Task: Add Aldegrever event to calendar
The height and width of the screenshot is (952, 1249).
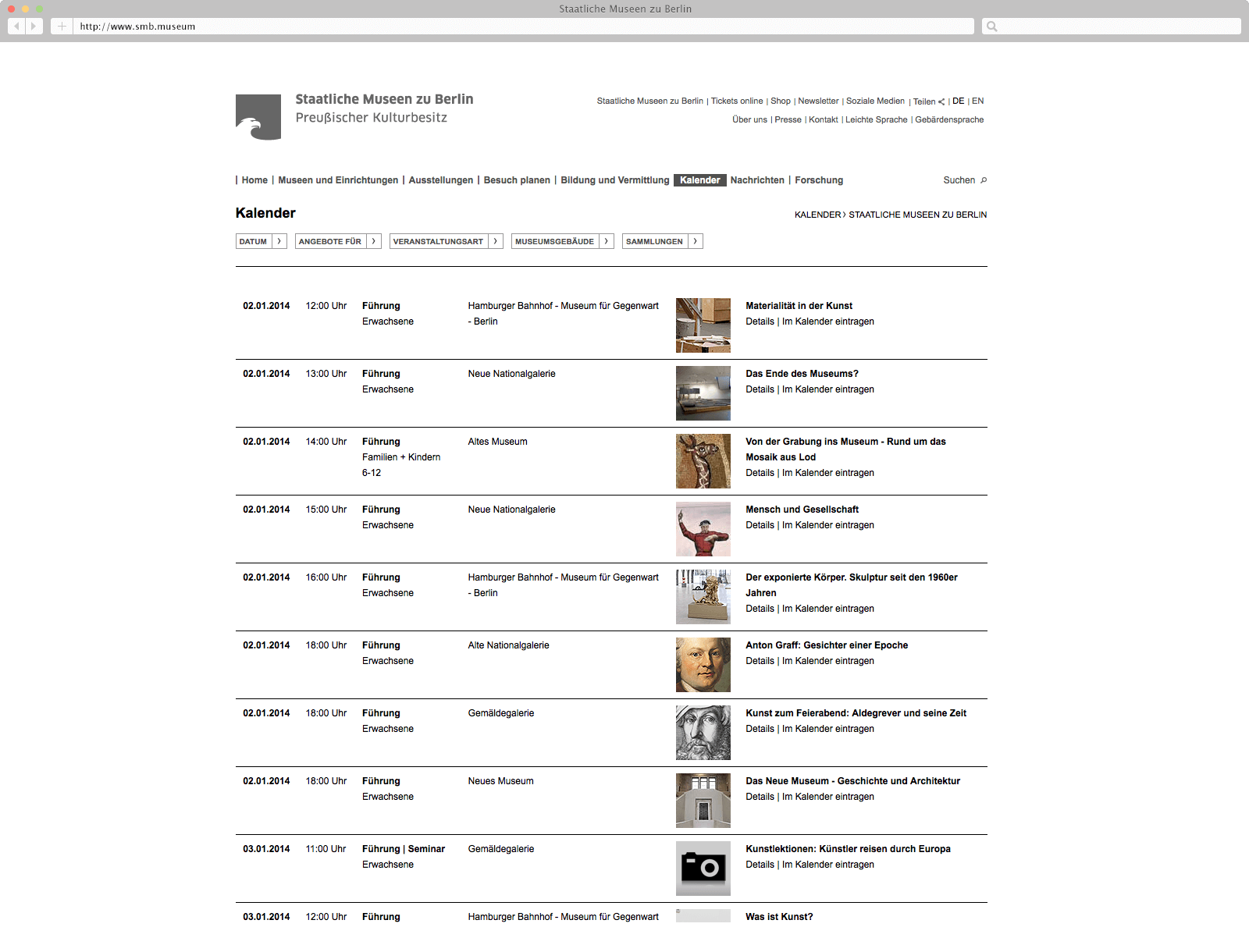Action: coord(828,729)
